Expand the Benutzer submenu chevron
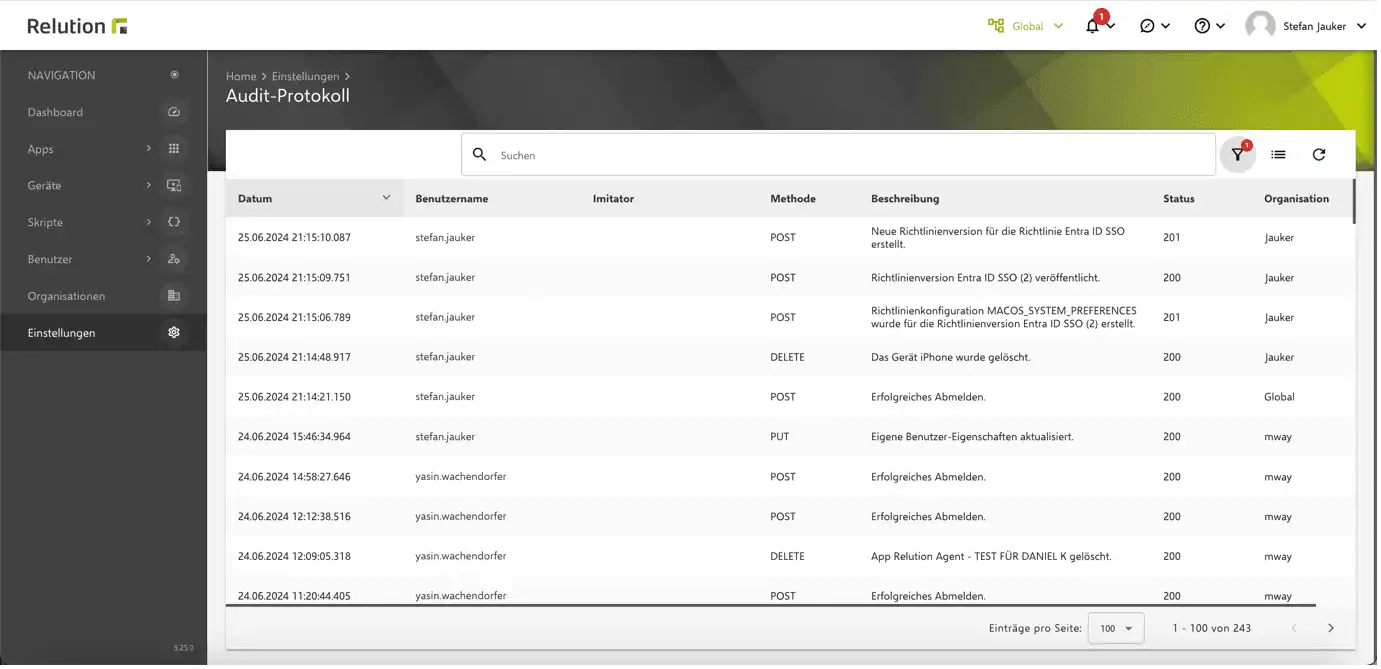Viewport: 1381px width, 669px height. 149,259
